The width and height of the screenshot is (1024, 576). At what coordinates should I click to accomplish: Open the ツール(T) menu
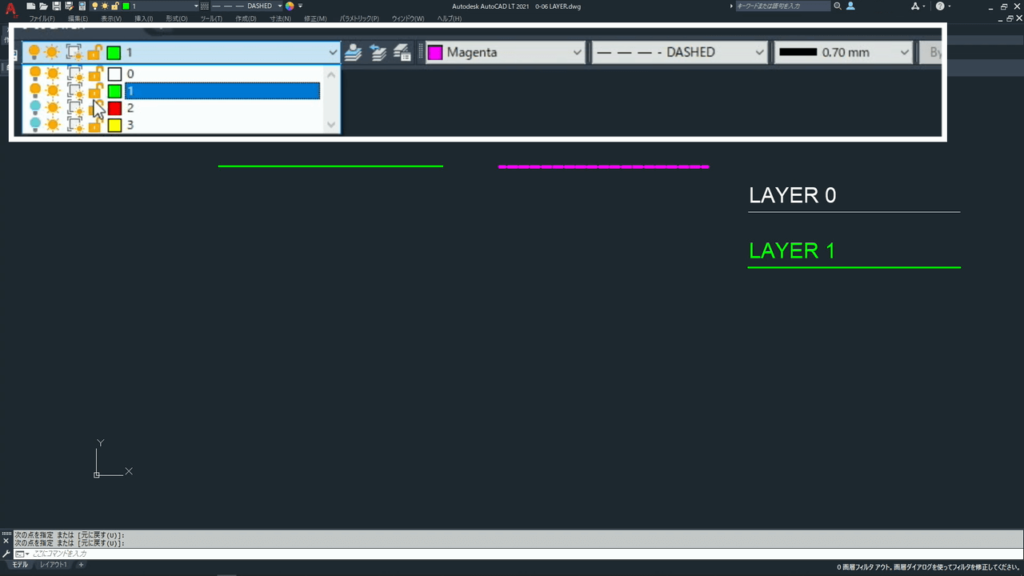click(211, 18)
